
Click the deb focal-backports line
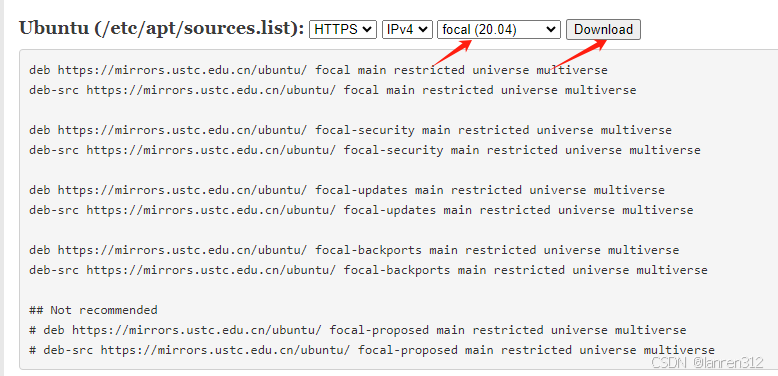pos(354,250)
